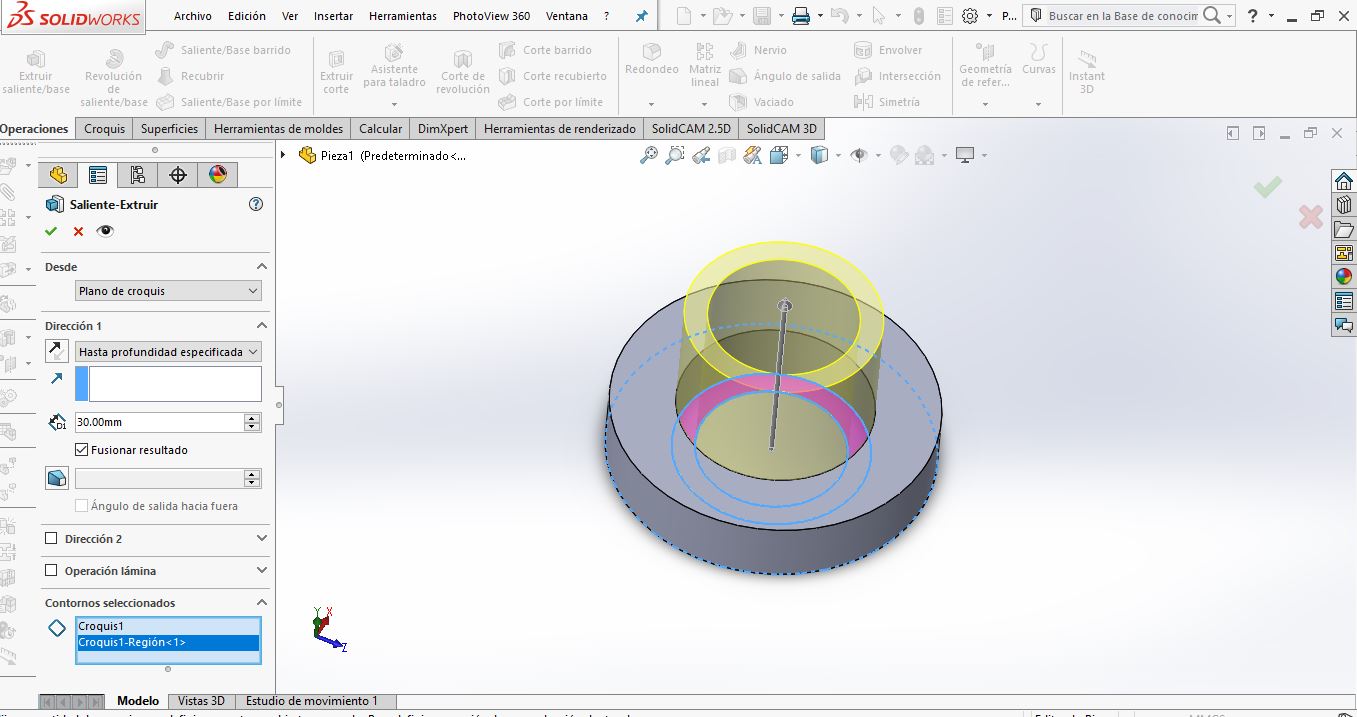The width and height of the screenshot is (1357, 717).
Task: Toggle the detailed preview eye icon
Action: coord(105,231)
